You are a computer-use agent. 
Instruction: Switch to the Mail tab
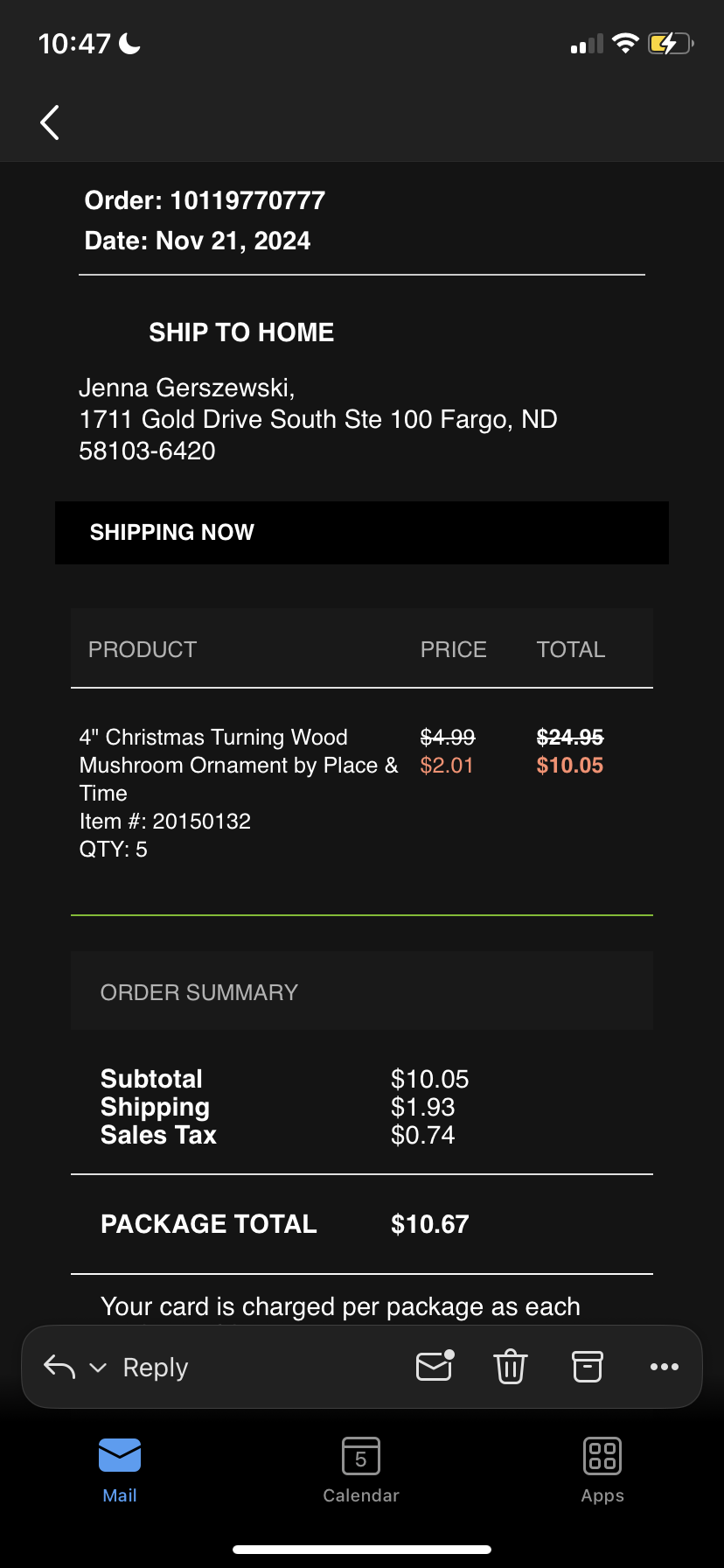pos(120,1470)
